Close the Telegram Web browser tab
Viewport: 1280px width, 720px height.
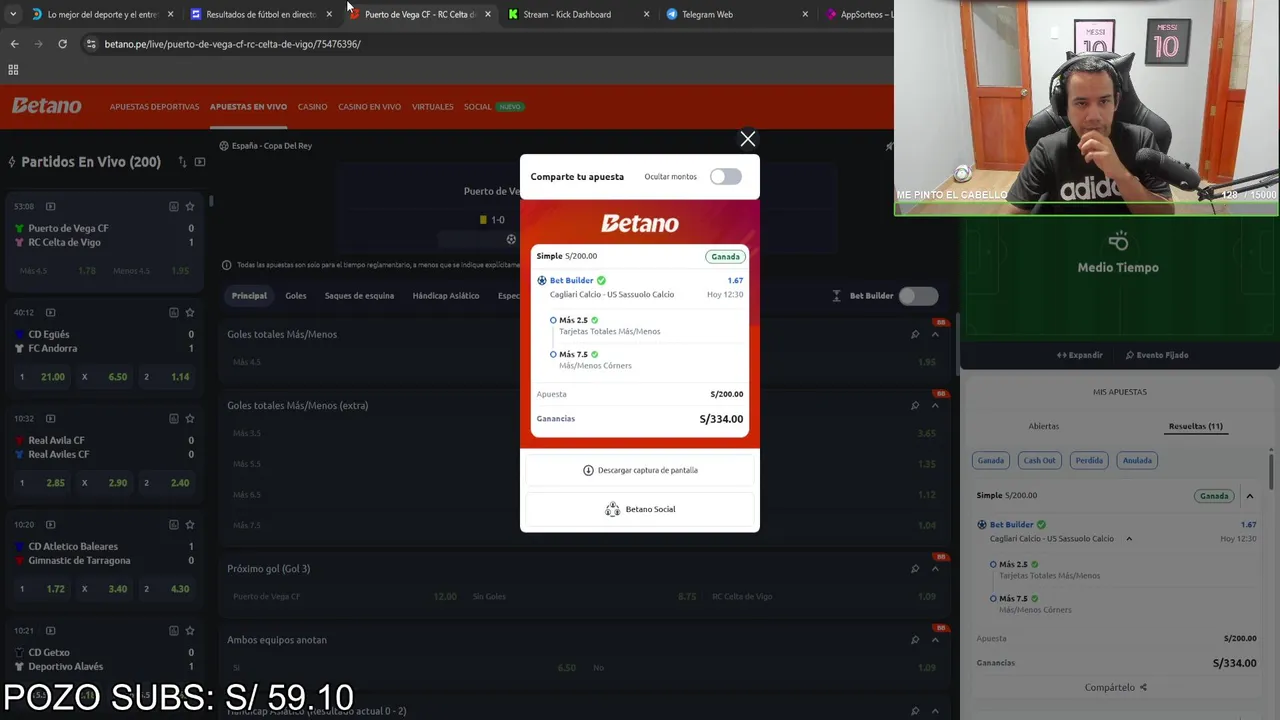tap(805, 14)
